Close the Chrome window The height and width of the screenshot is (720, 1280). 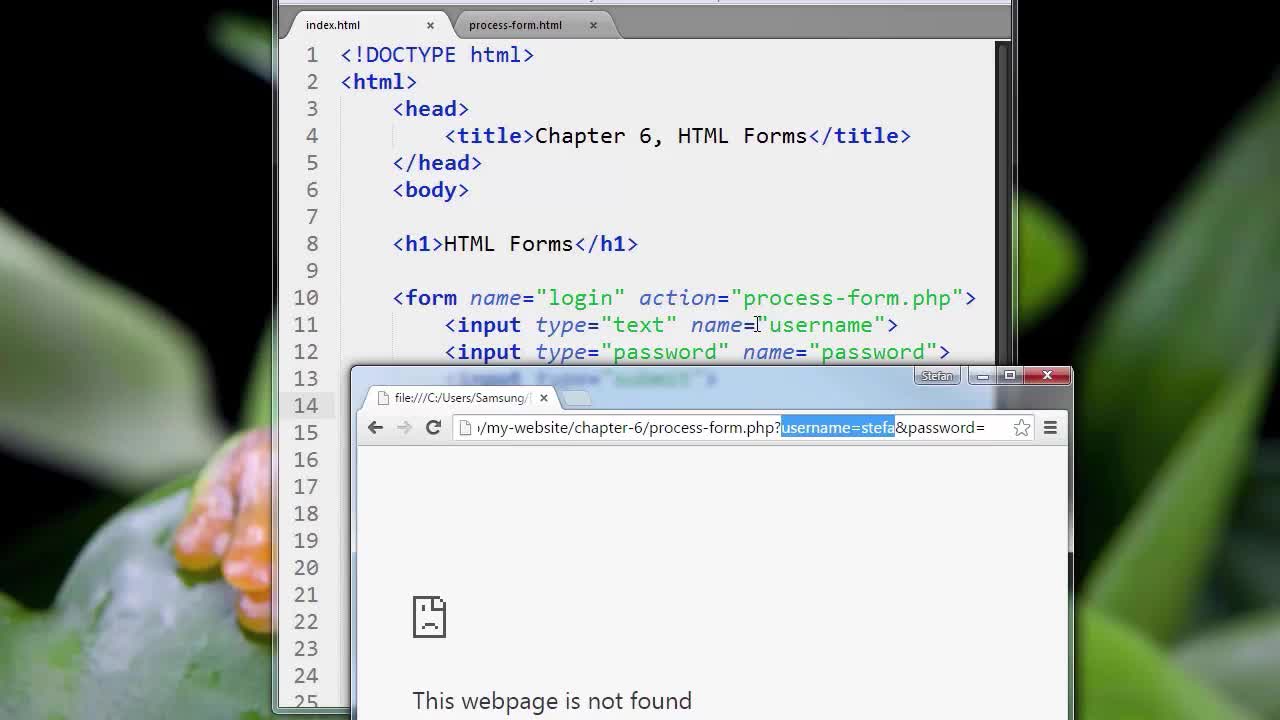click(x=1047, y=376)
